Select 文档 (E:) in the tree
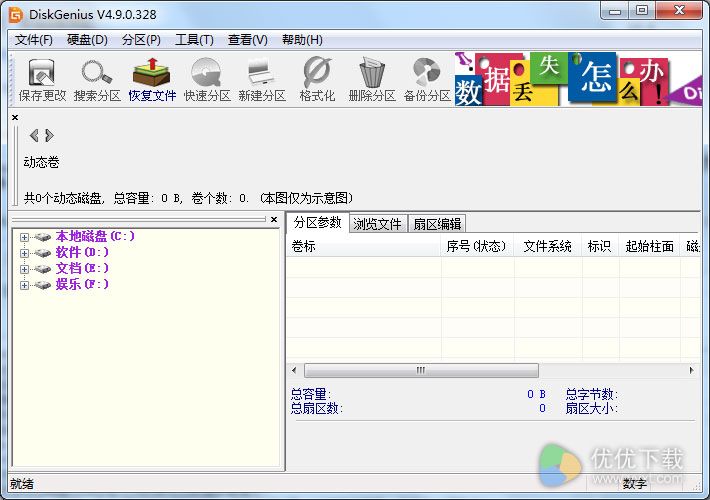 pyautogui.click(x=82, y=268)
